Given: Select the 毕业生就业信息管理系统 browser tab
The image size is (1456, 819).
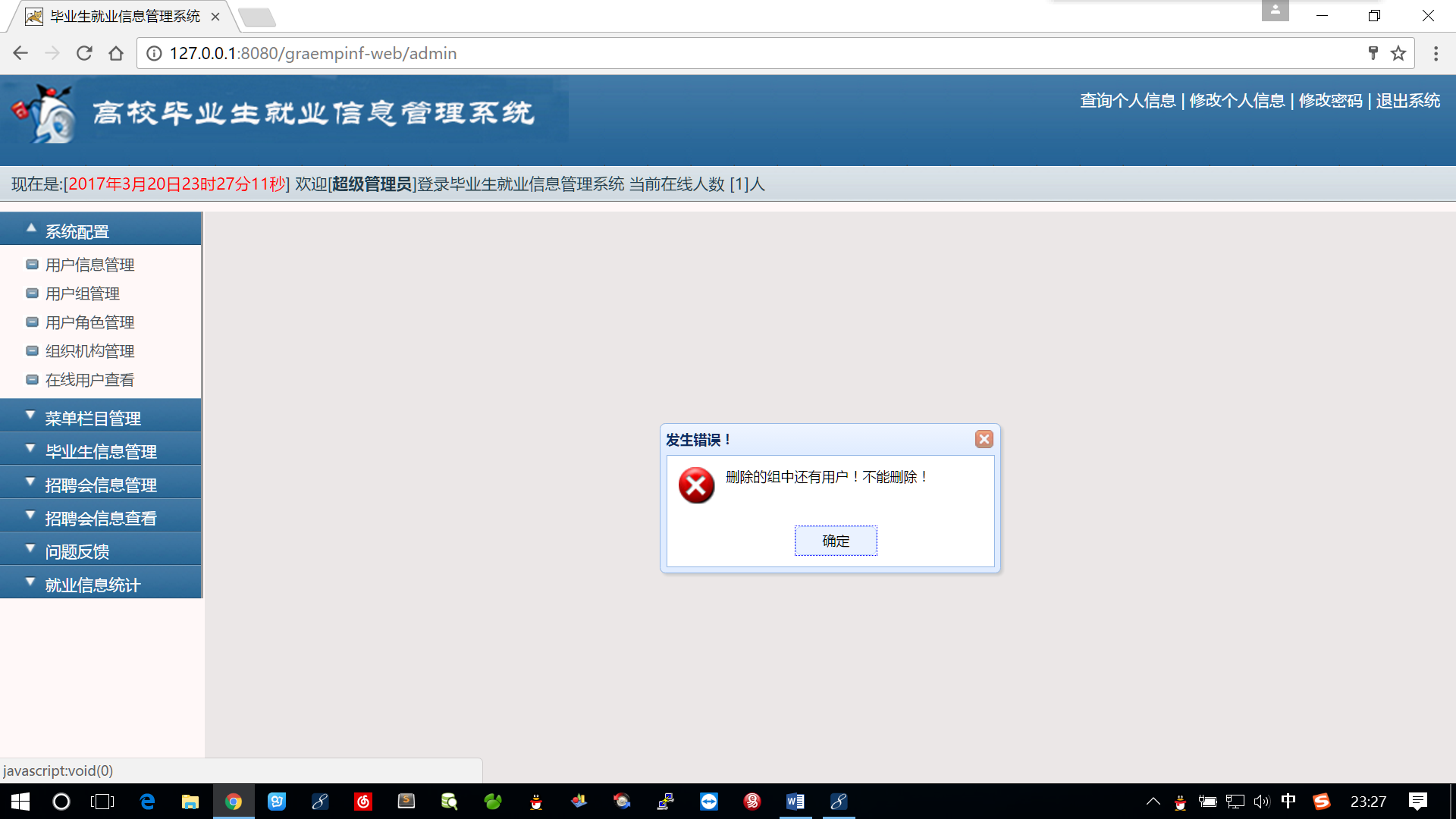Looking at the screenshot, I should pos(124,16).
